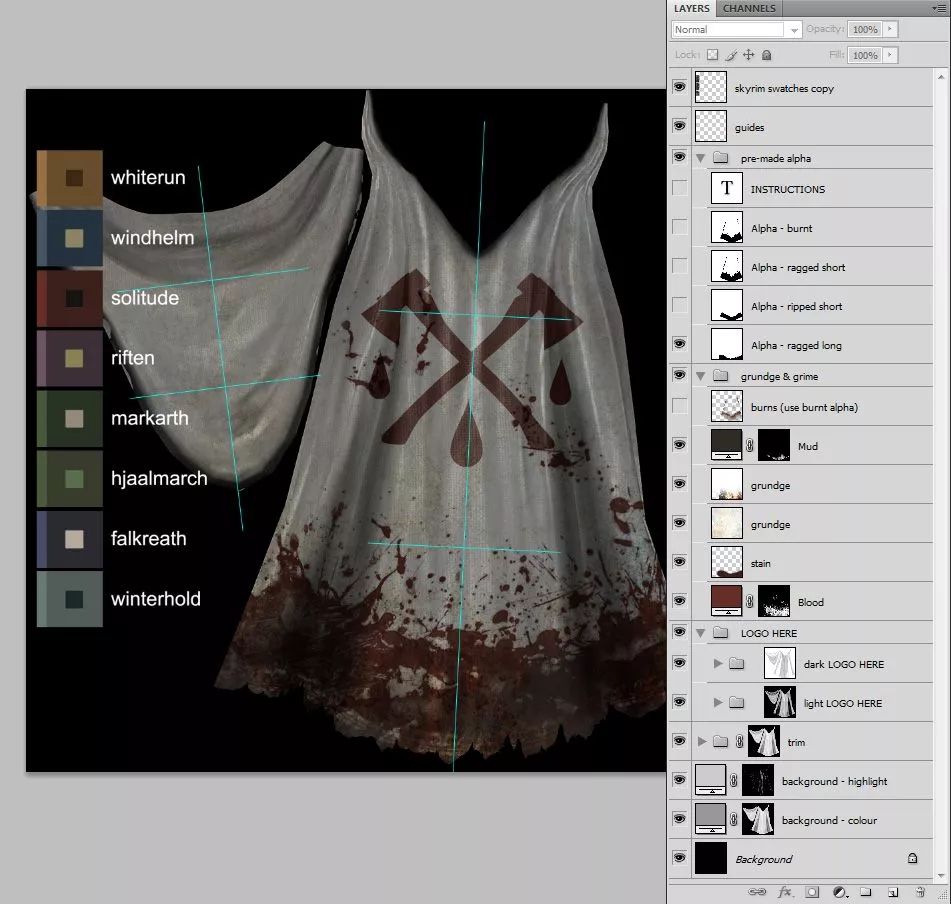Click the dark LOGO HERE folder icon
The image size is (951, 904).
point(736,663)
